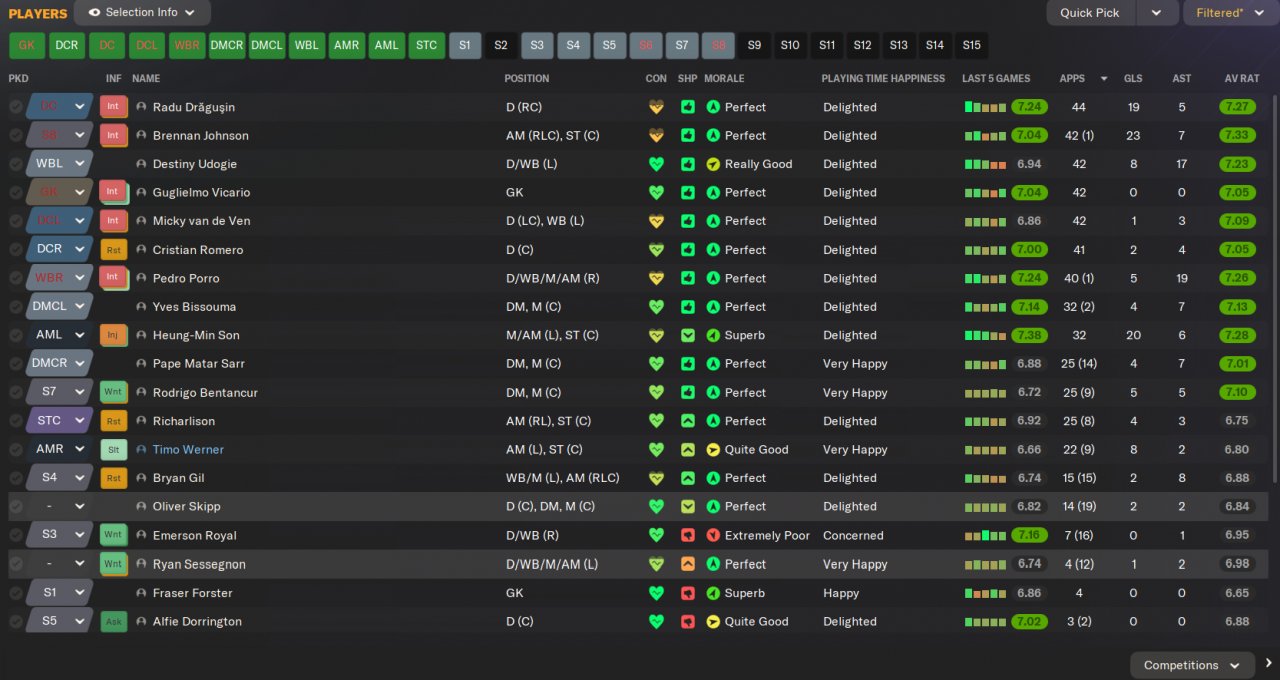The width and height of the screenshot is (1280, 680).
Task: Select the GK position slot tab
Action: 27,45
